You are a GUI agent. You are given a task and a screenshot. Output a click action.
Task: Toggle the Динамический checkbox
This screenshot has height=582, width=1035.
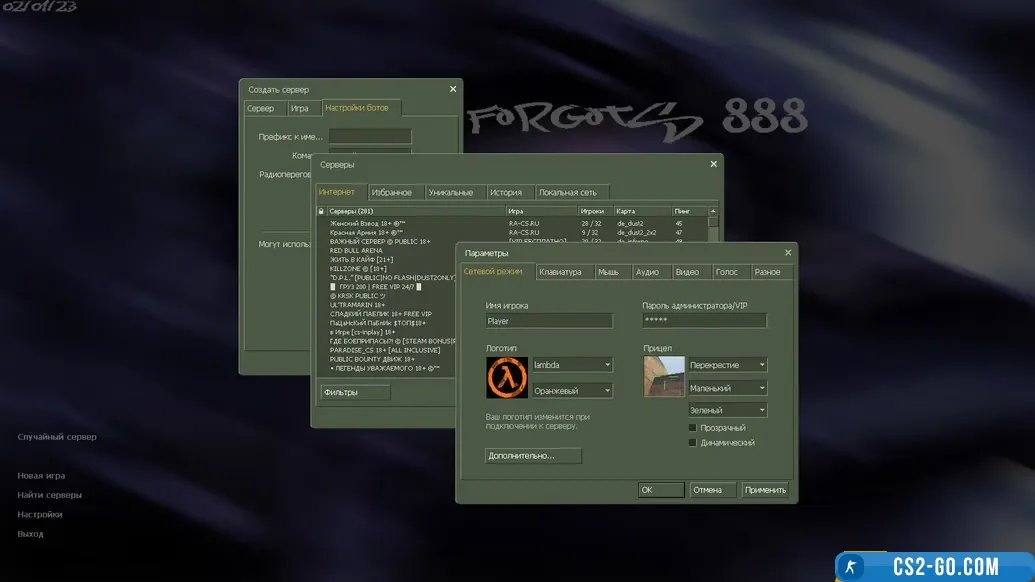[692, 443]
